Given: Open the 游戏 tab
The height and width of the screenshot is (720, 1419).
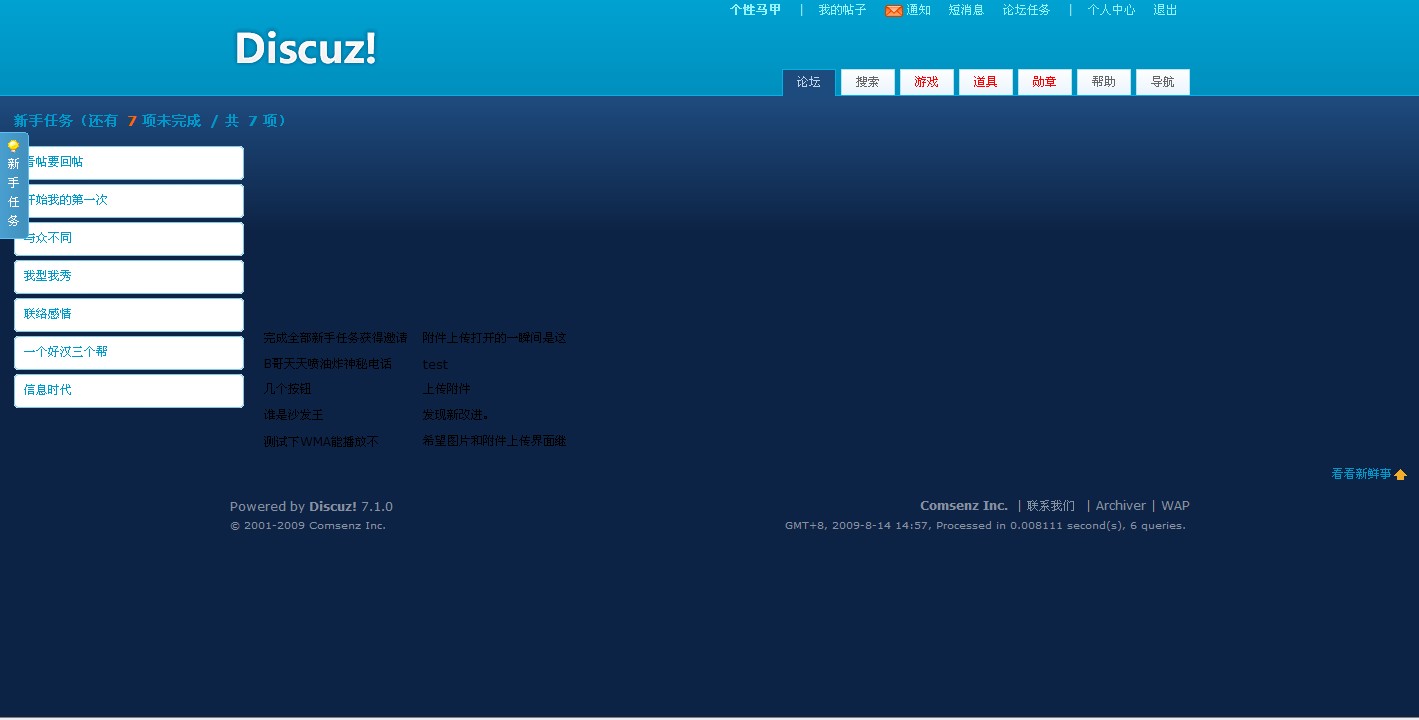Looking at the screenshot, I should point(927,82).
